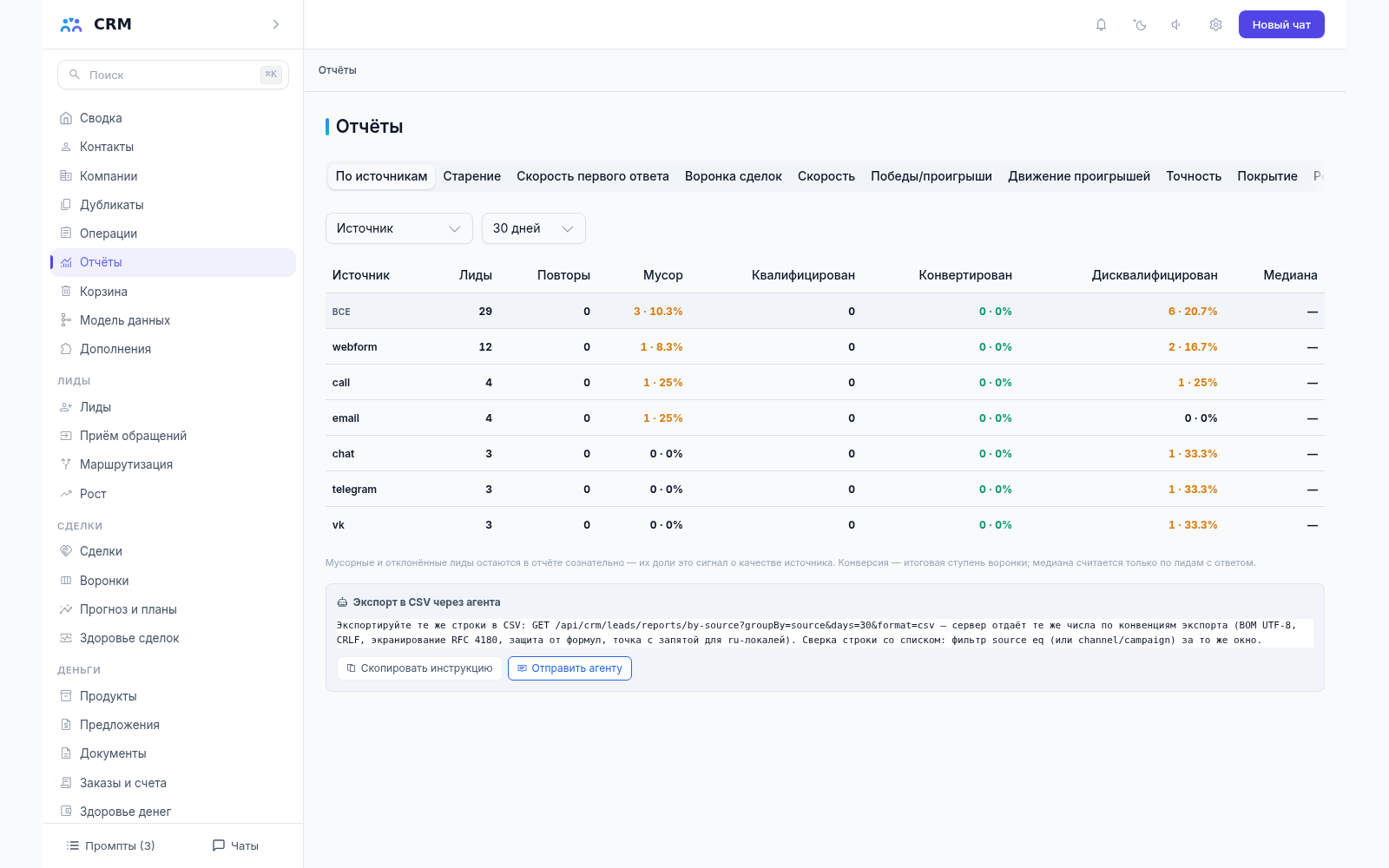Open the 30 дней period dropdown
Image resolution: width=1389 pixels, height=868 pixels.
[x=533, y=228]
